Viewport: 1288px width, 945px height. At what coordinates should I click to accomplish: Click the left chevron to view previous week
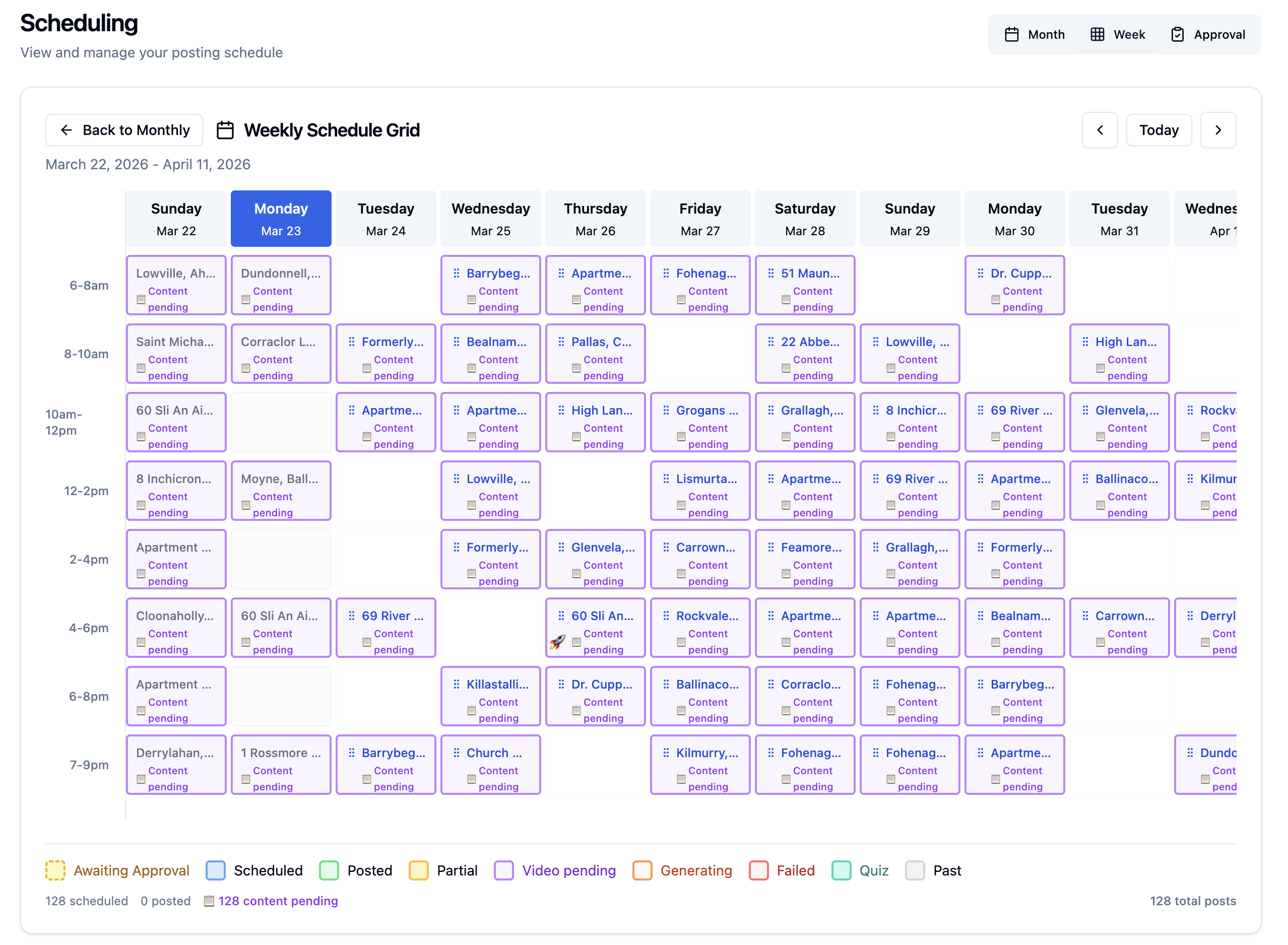(x=1100, y=130)
